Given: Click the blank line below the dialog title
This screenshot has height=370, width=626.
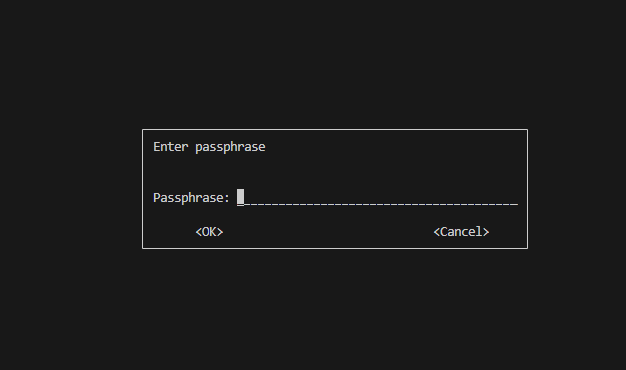Looking at the screenshot, I should (x=335, y=172).
